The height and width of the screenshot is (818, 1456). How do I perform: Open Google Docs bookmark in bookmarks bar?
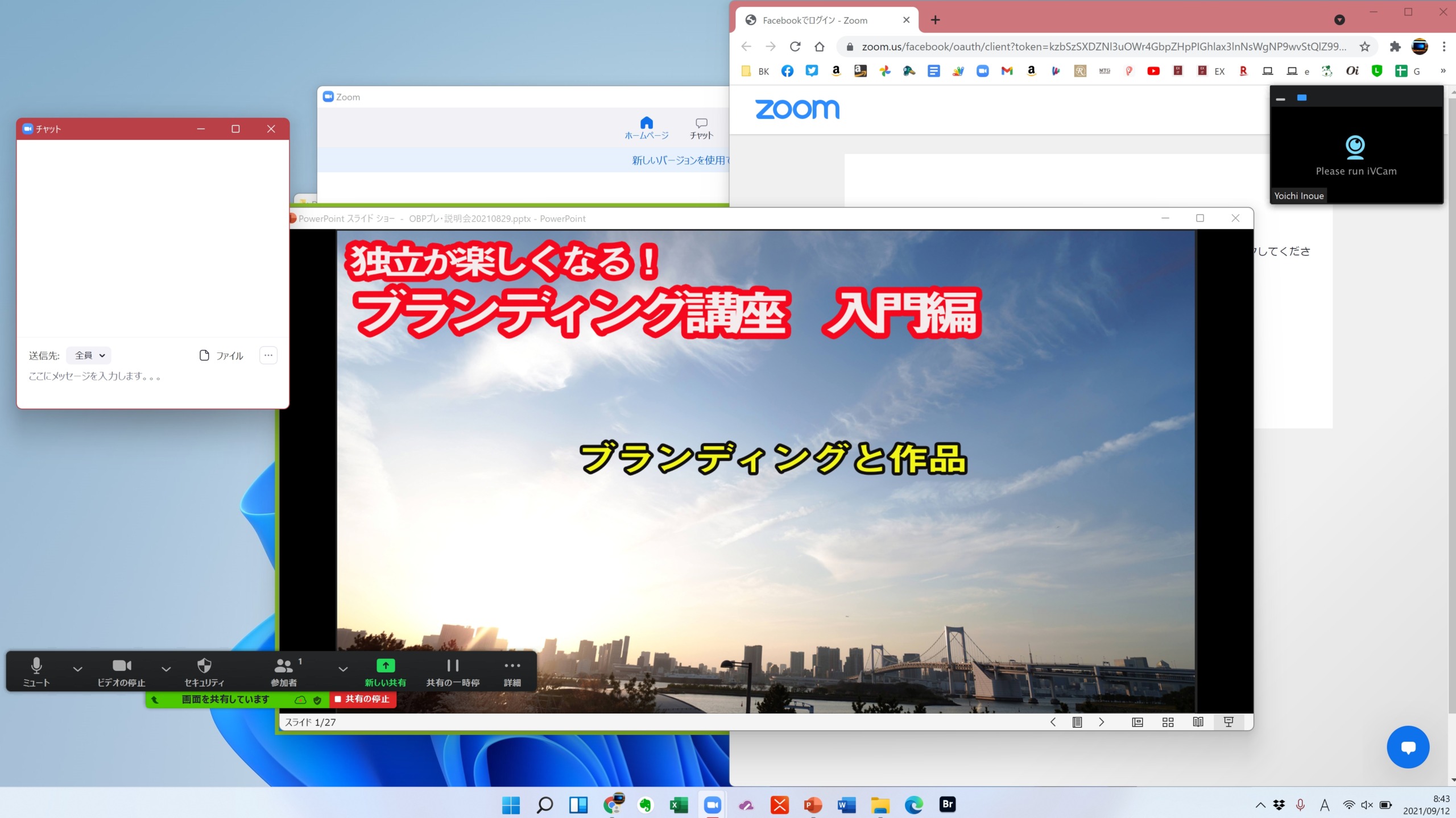pos(933,71)
